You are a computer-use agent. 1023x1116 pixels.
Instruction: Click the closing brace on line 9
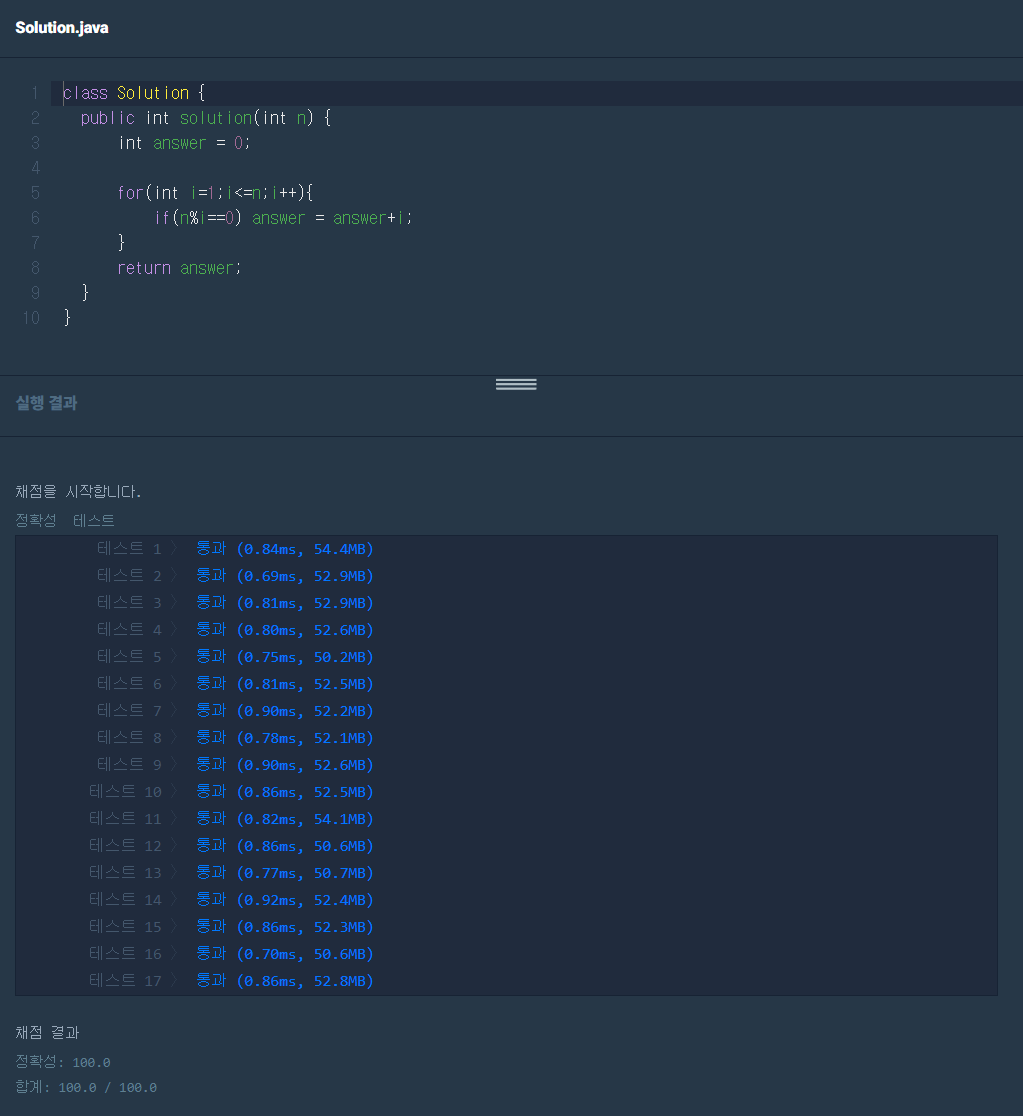[x=85, y=293]
